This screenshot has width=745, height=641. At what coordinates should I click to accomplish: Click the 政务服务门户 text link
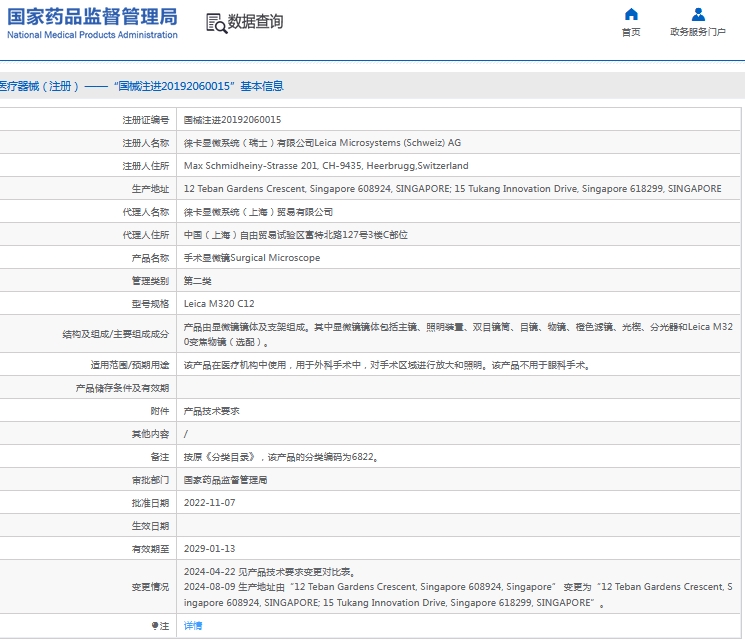(698, 32)
